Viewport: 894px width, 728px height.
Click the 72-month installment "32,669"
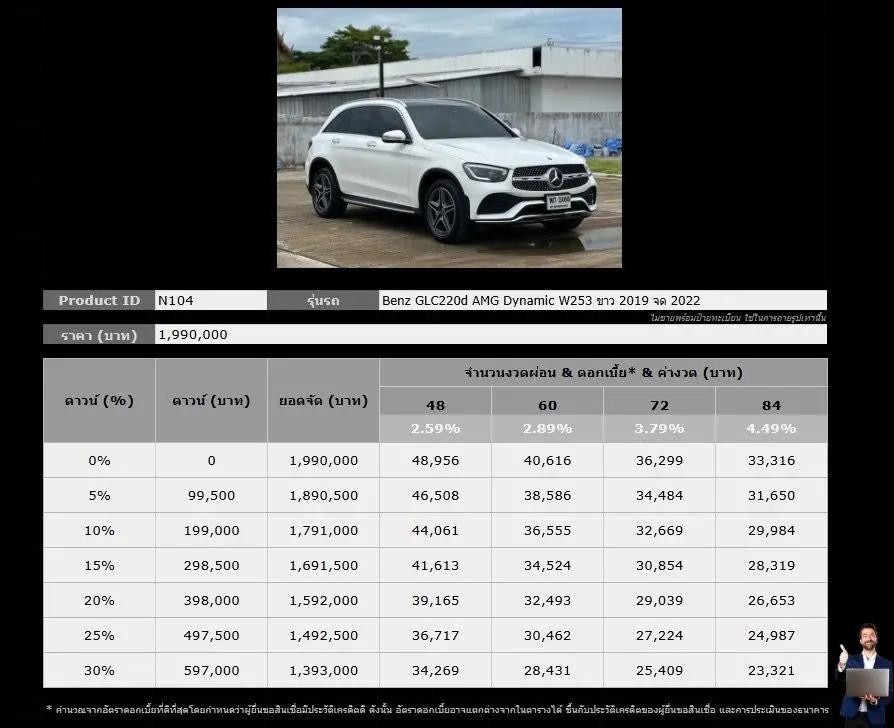pos(659,531)
